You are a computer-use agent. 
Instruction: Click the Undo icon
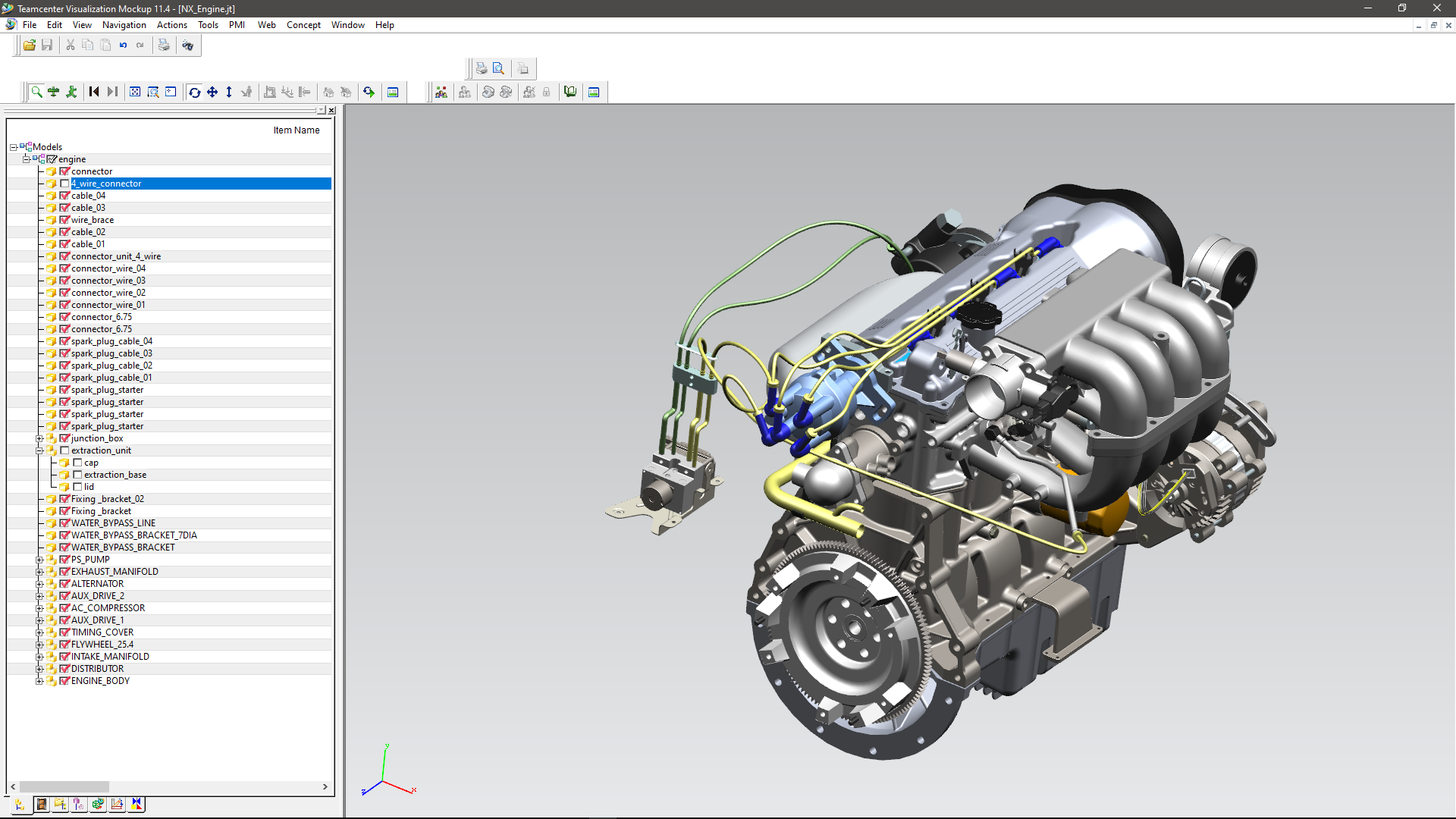click(122, 45)
